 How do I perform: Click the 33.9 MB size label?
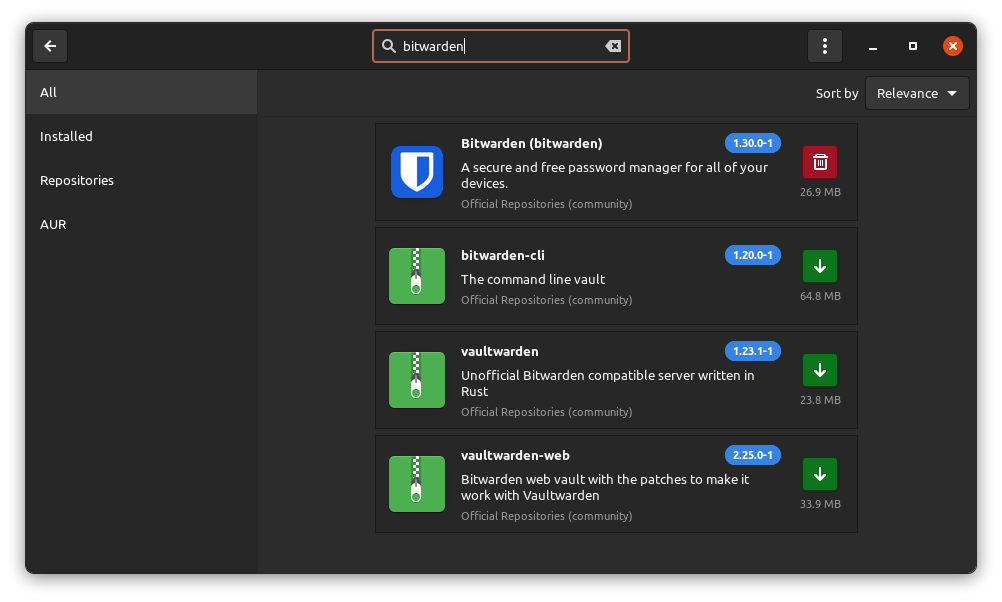coord(820,504)
